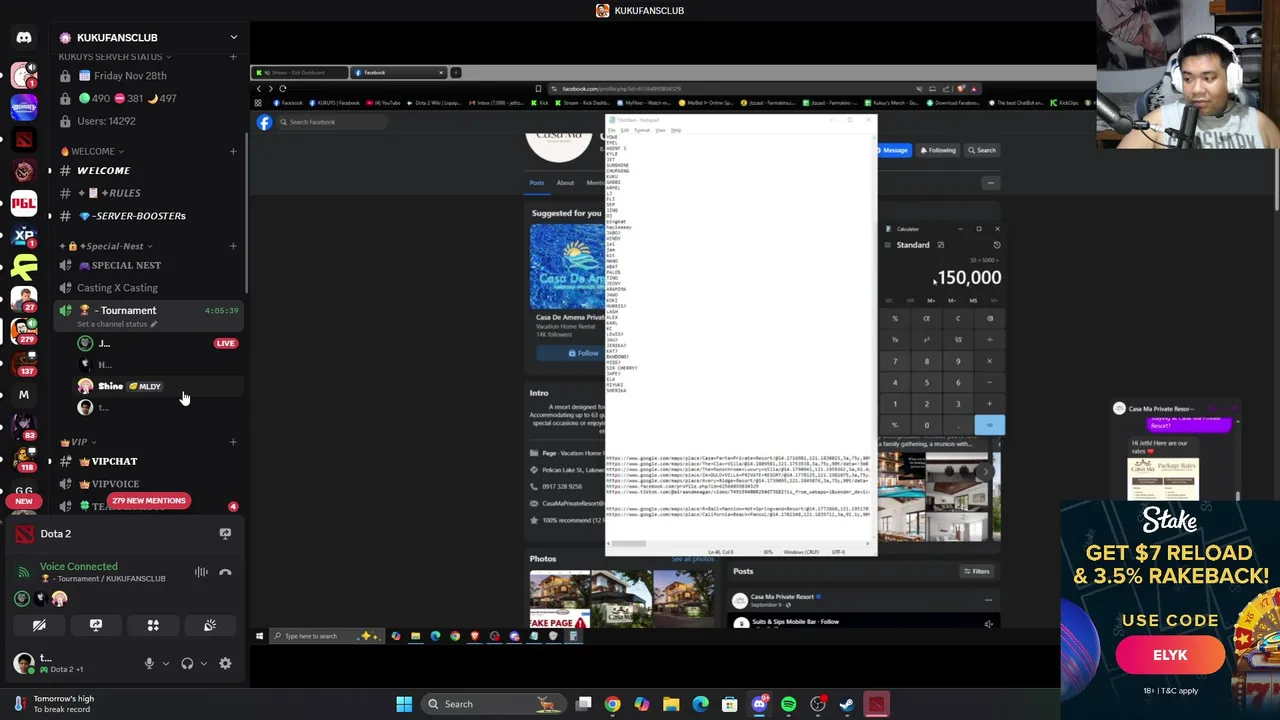This screenshot has height=720, width=1280.
Task: Click the LIVE badge beside user J
Action: pyautogui.click(x=225, y=343)
